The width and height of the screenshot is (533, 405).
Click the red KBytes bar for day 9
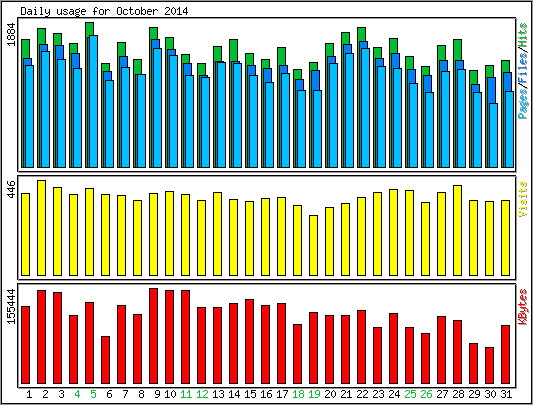tap(153, 336)
